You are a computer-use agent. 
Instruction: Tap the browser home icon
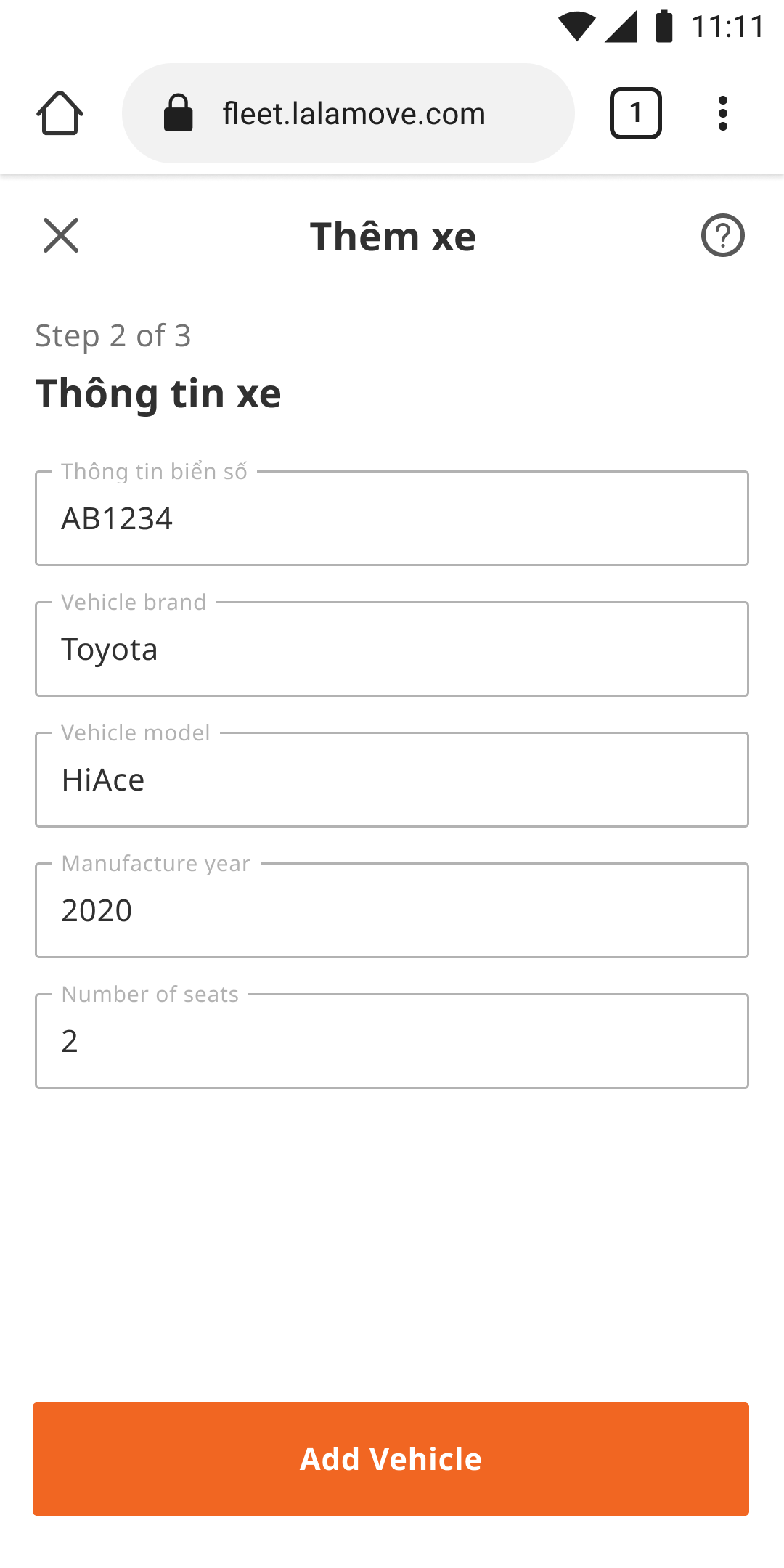point(60,113)
